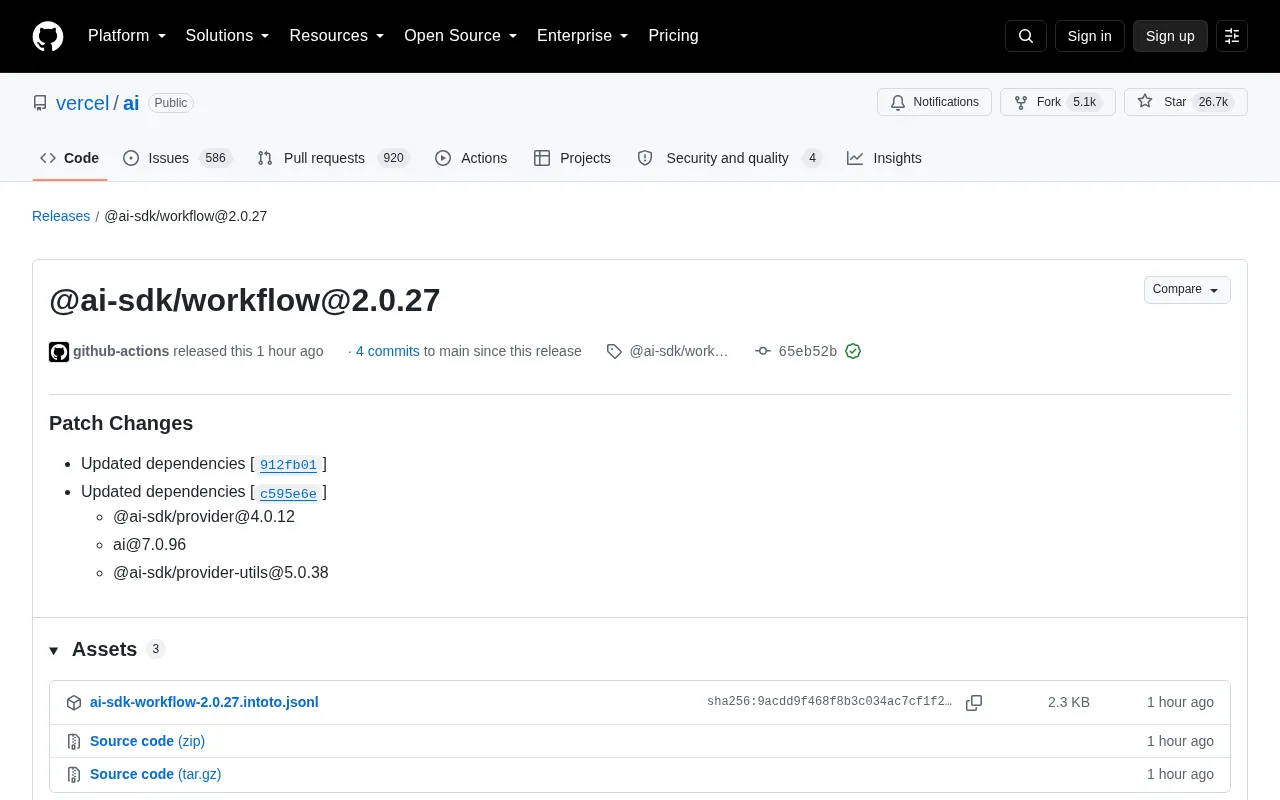
Task: Open the search magnifier icon
Action: coord(1026,36)
